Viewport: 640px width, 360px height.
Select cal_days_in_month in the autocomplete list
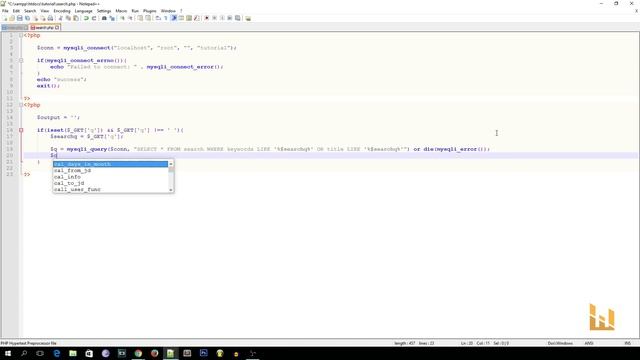pyautogui.click(x=111, y=164)
